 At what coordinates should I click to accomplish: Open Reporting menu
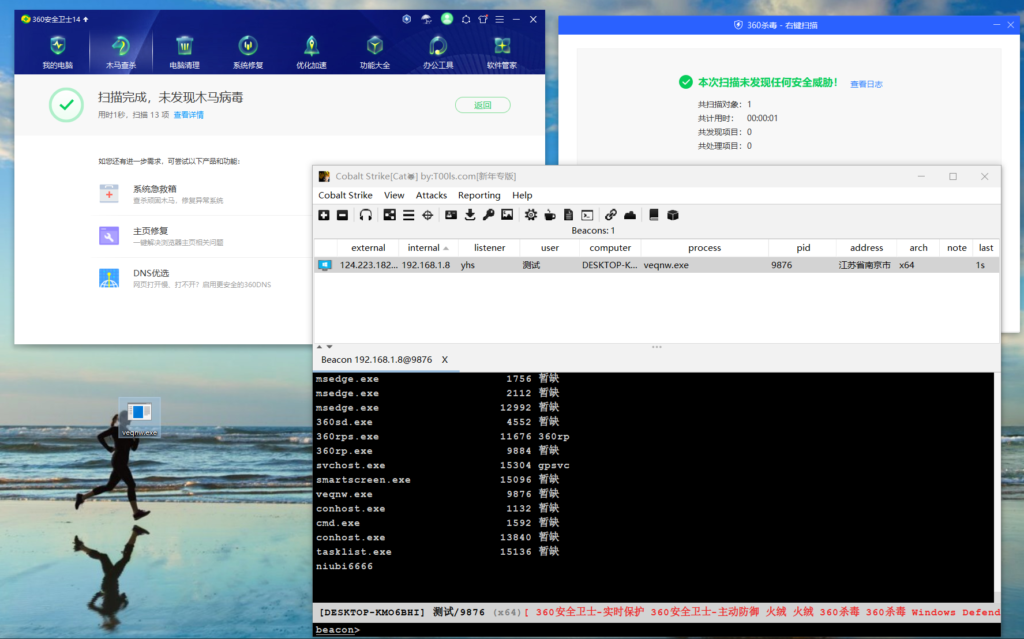pos(479,195)
